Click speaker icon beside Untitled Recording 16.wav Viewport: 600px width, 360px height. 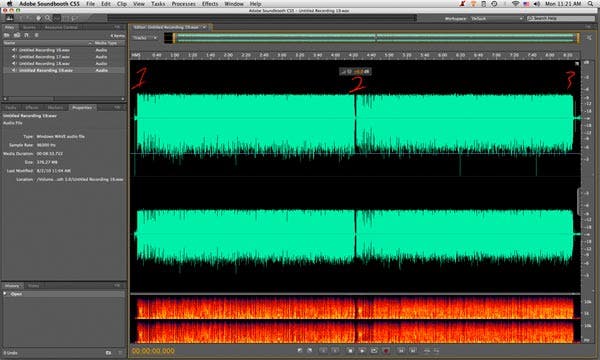[14, 50]
